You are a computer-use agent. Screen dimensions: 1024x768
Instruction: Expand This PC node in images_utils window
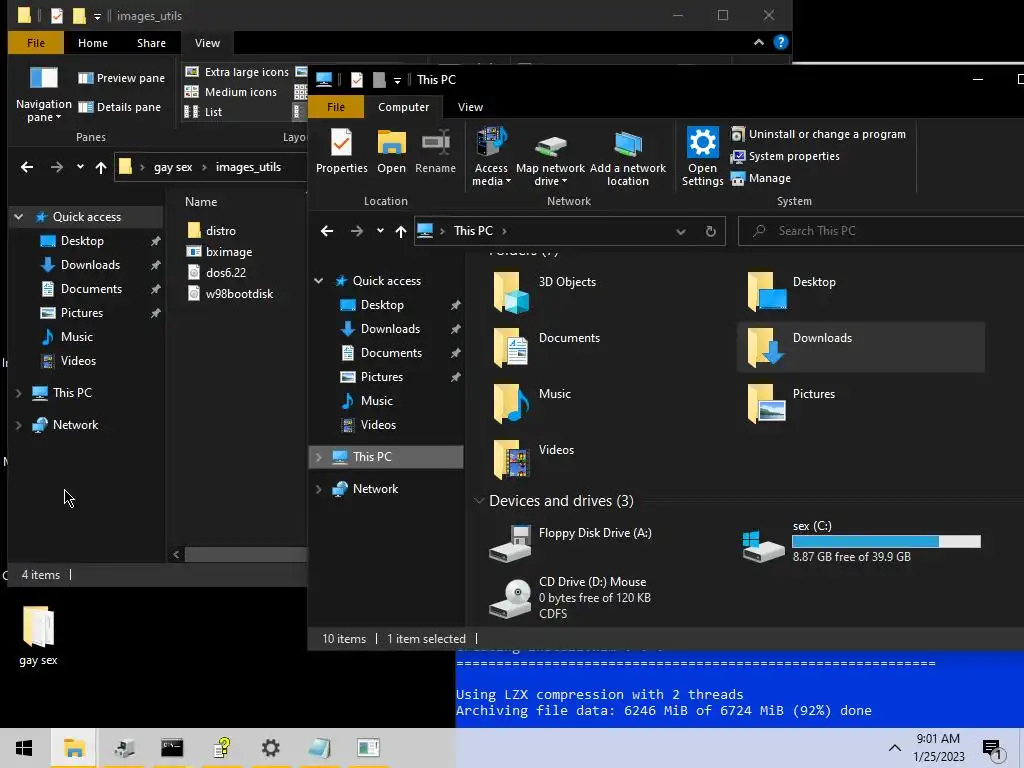pos(18,392)
